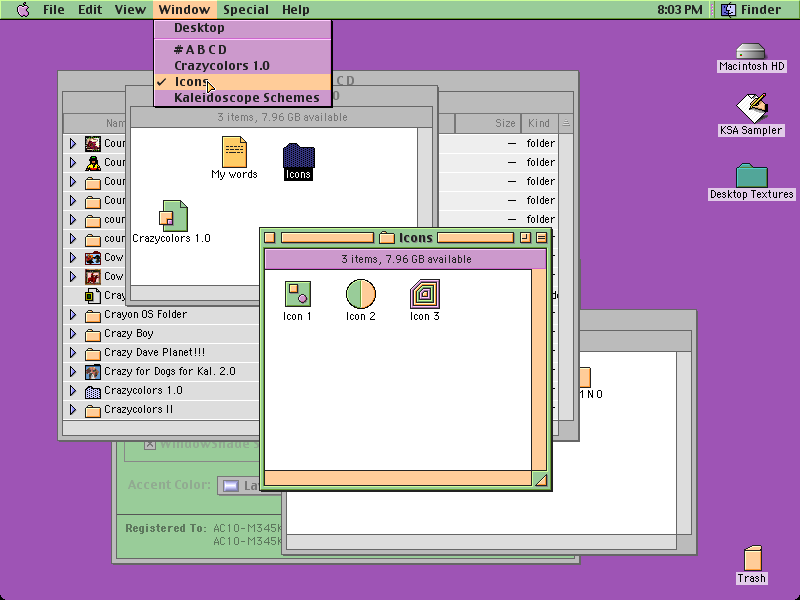Open the Macintosh HD drive icon

pyautogui.click(x=751, y=51)
